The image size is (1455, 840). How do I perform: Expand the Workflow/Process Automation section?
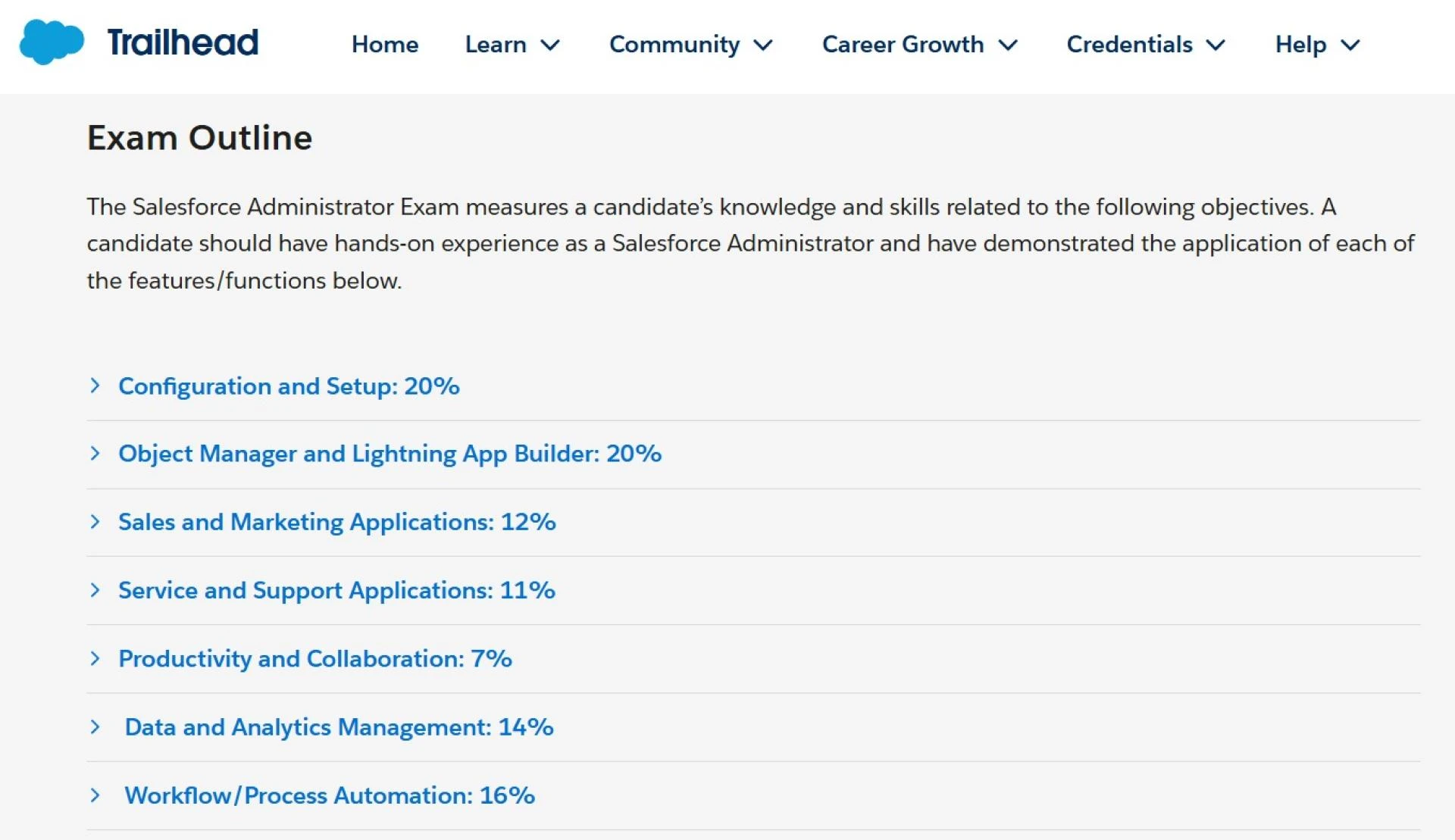pyautogui.click(x=95, y=795)
